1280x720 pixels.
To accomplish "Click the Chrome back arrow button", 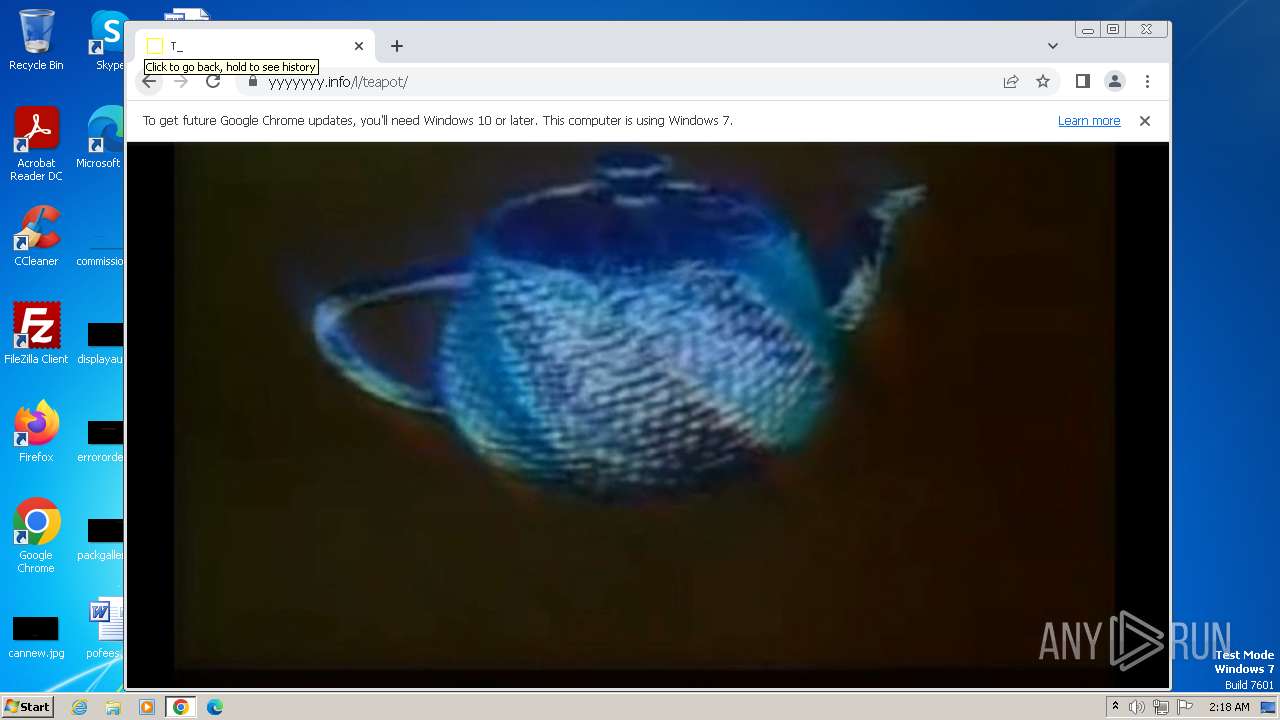I will (149, 82).
